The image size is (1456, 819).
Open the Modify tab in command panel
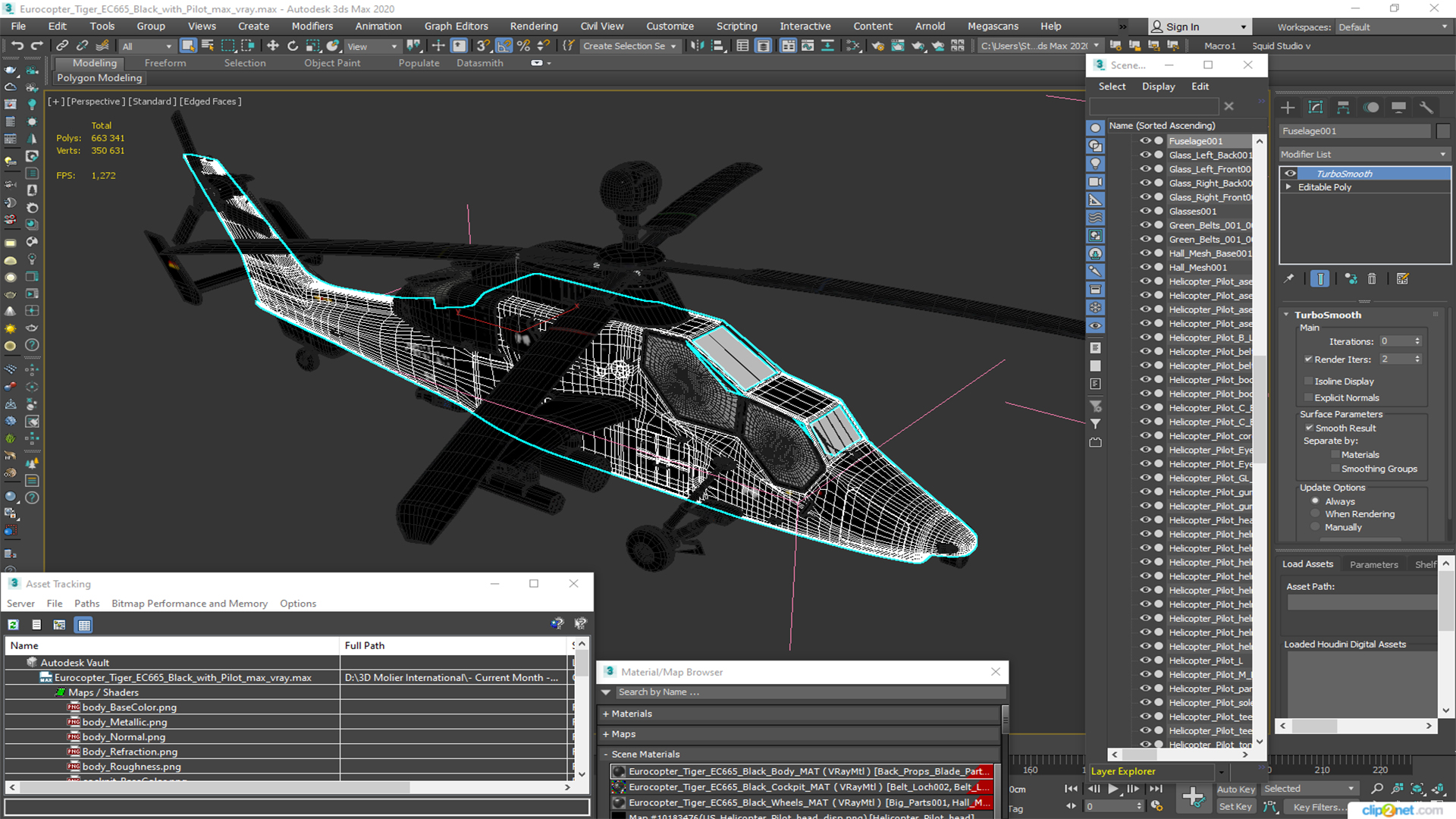point(1316,107)
